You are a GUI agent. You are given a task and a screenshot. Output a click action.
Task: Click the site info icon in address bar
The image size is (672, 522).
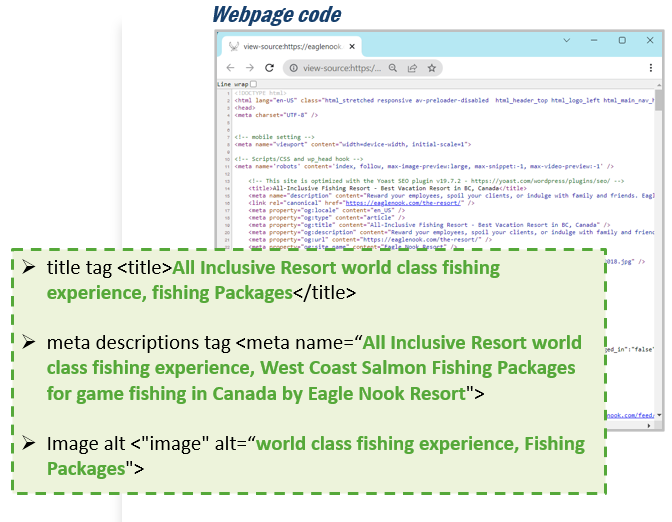pos(293,68)
